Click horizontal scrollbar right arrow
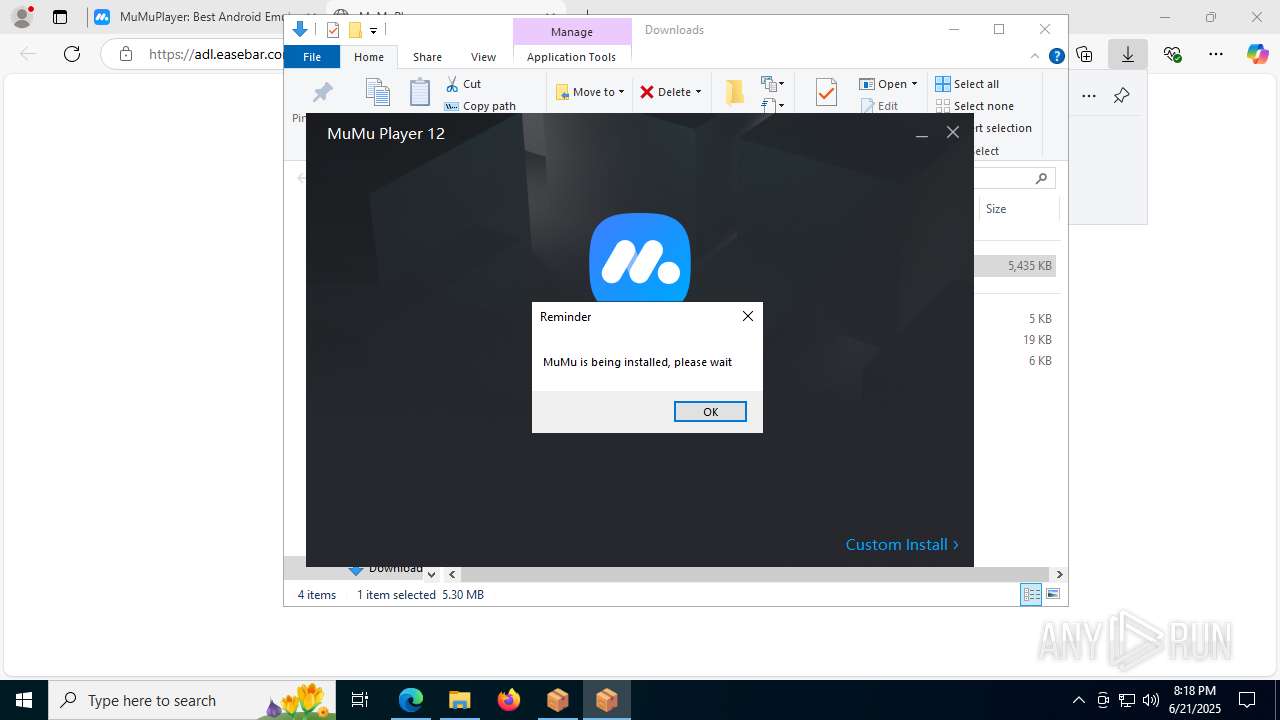 [x=1059, y=574]
